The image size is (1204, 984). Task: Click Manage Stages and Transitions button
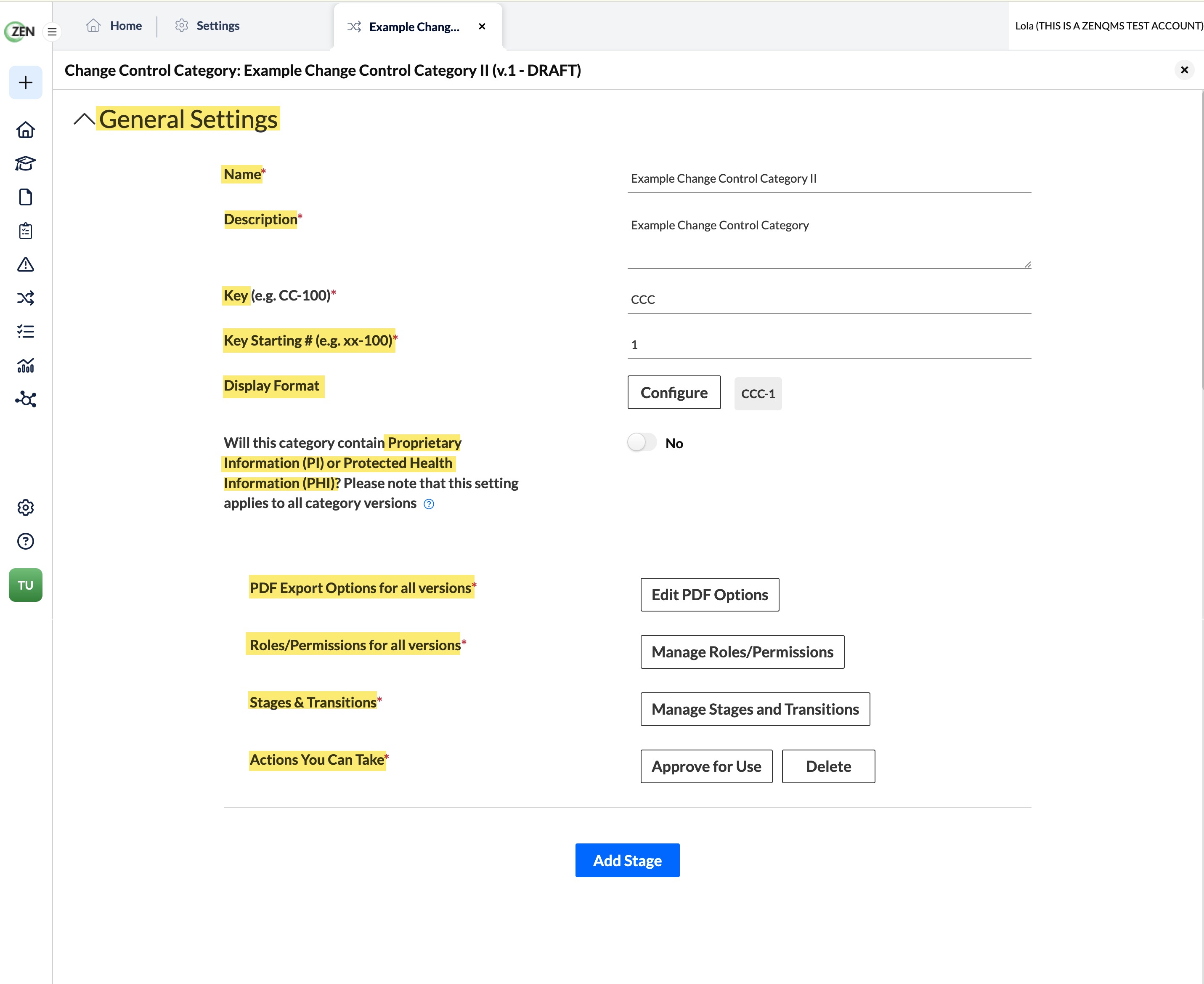pyautogui.click(x=755, y=709)
